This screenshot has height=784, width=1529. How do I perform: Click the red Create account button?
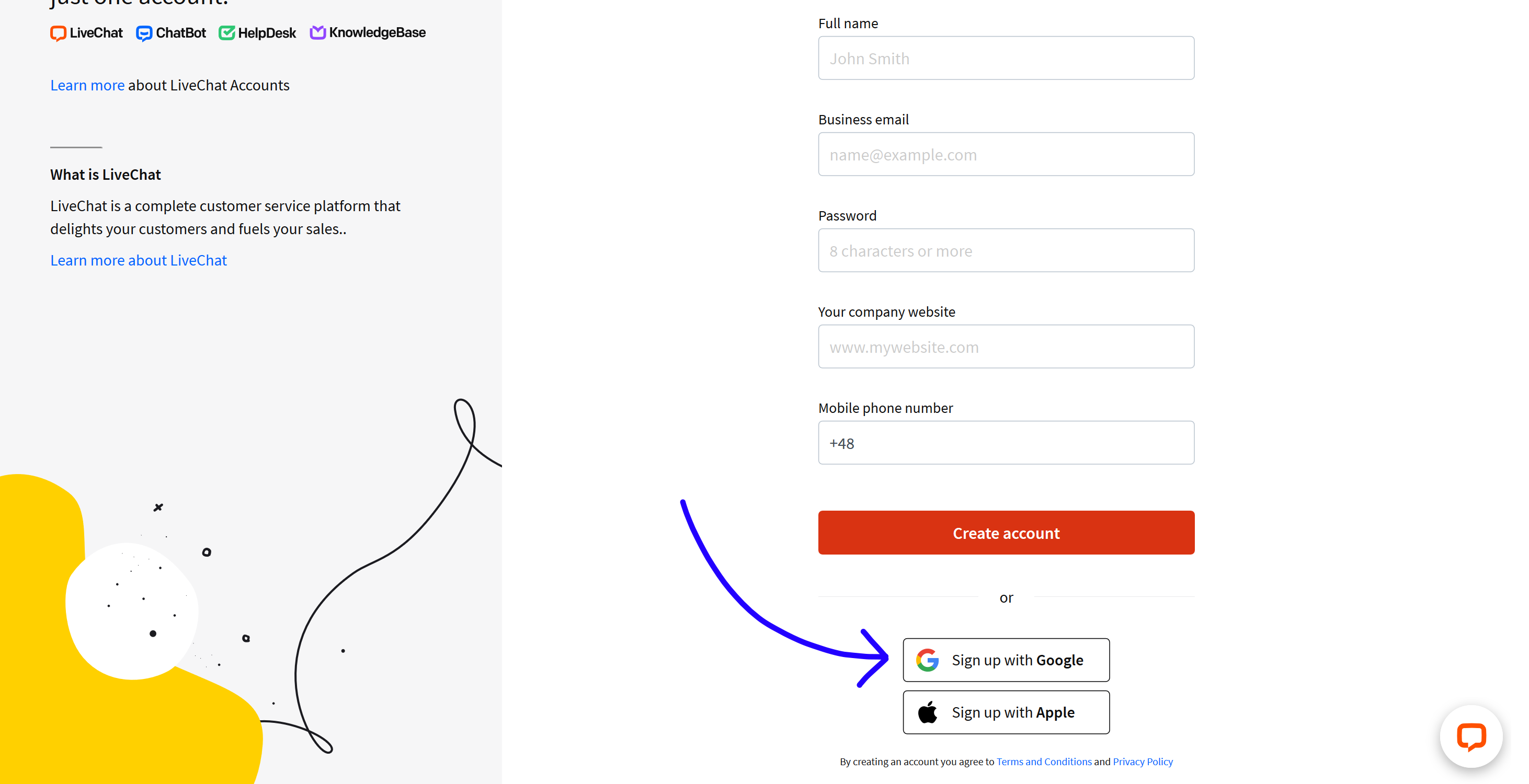(1006, 532)
